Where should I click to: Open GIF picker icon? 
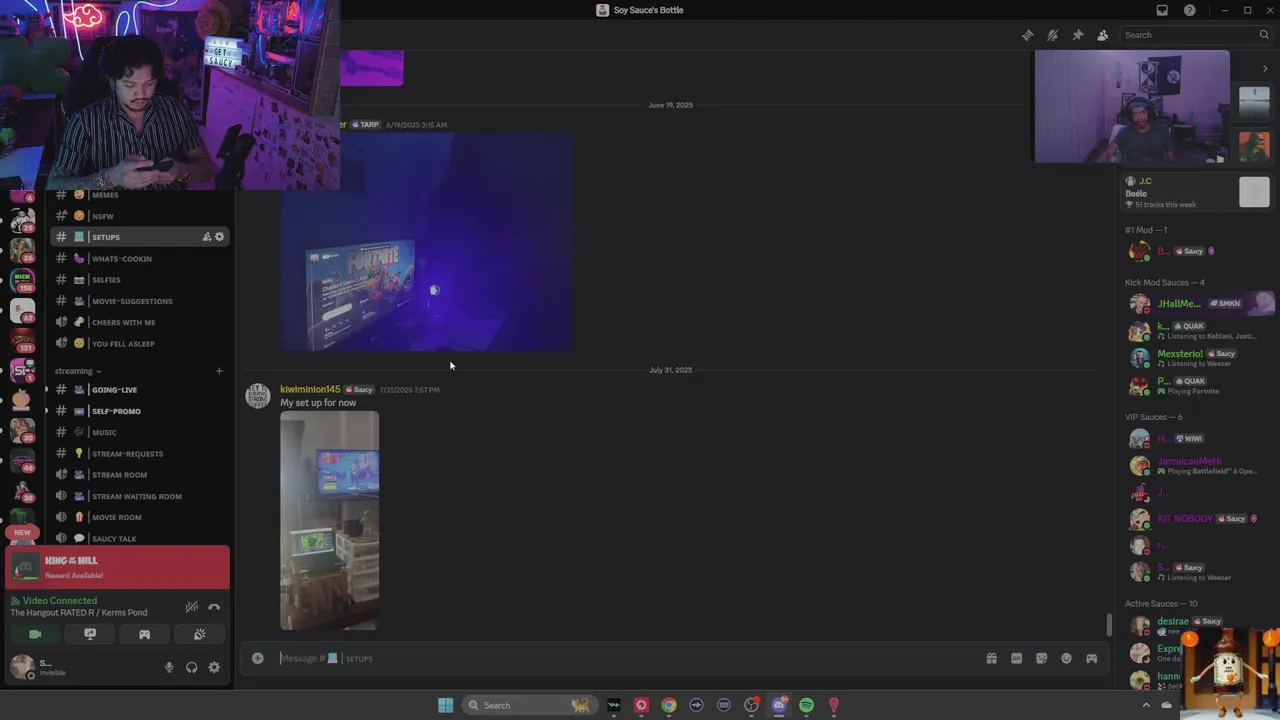click(x=1016, y=658)
